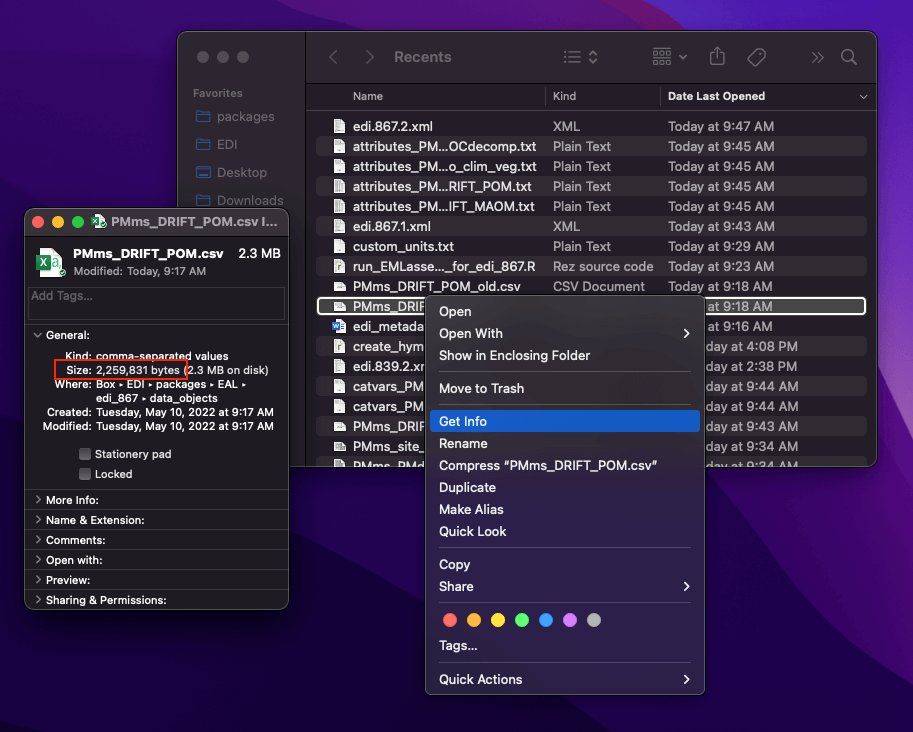Select the edi.867.2.xml file icon

click(x=339, y=126)
